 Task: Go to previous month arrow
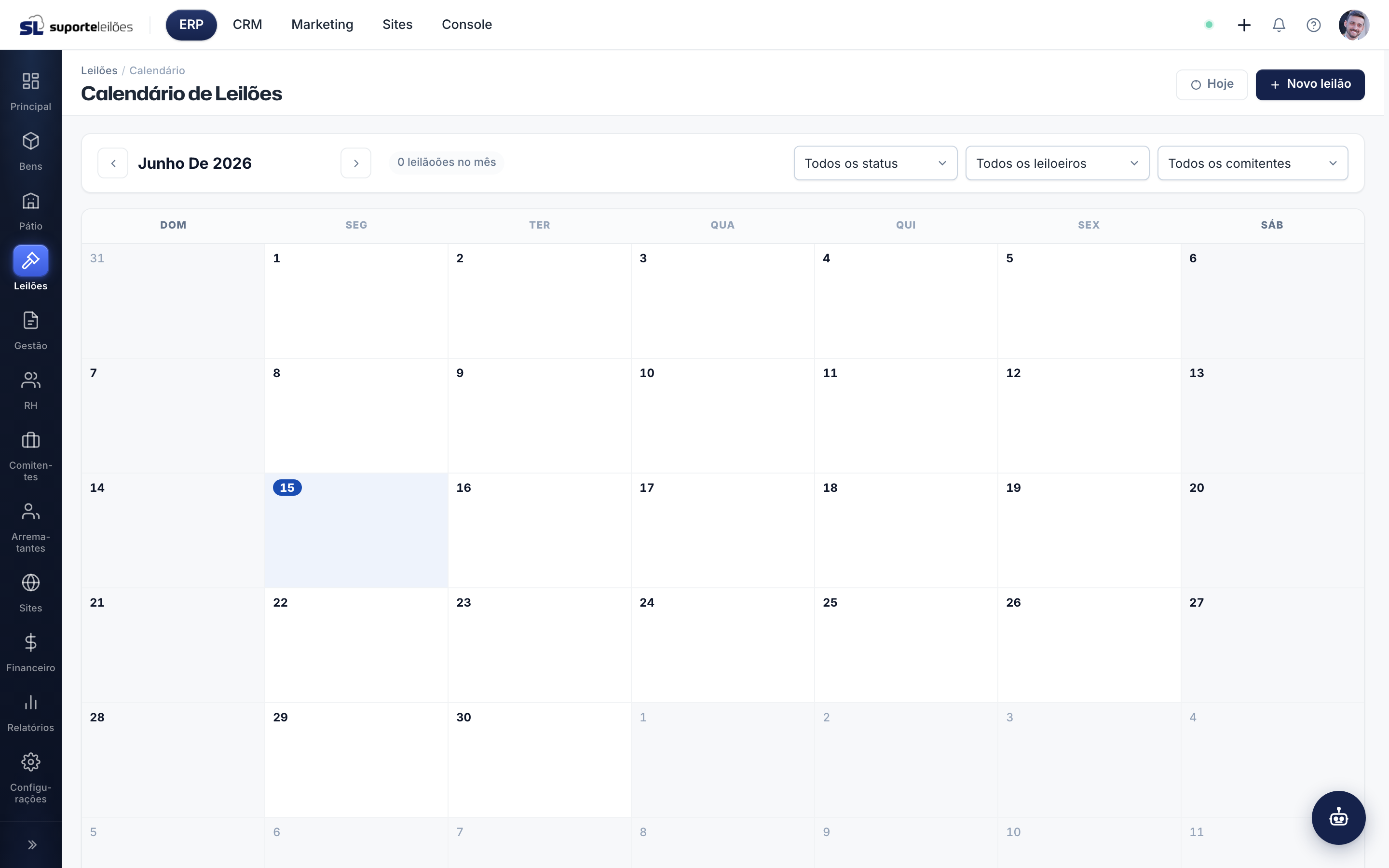point(113,163)
